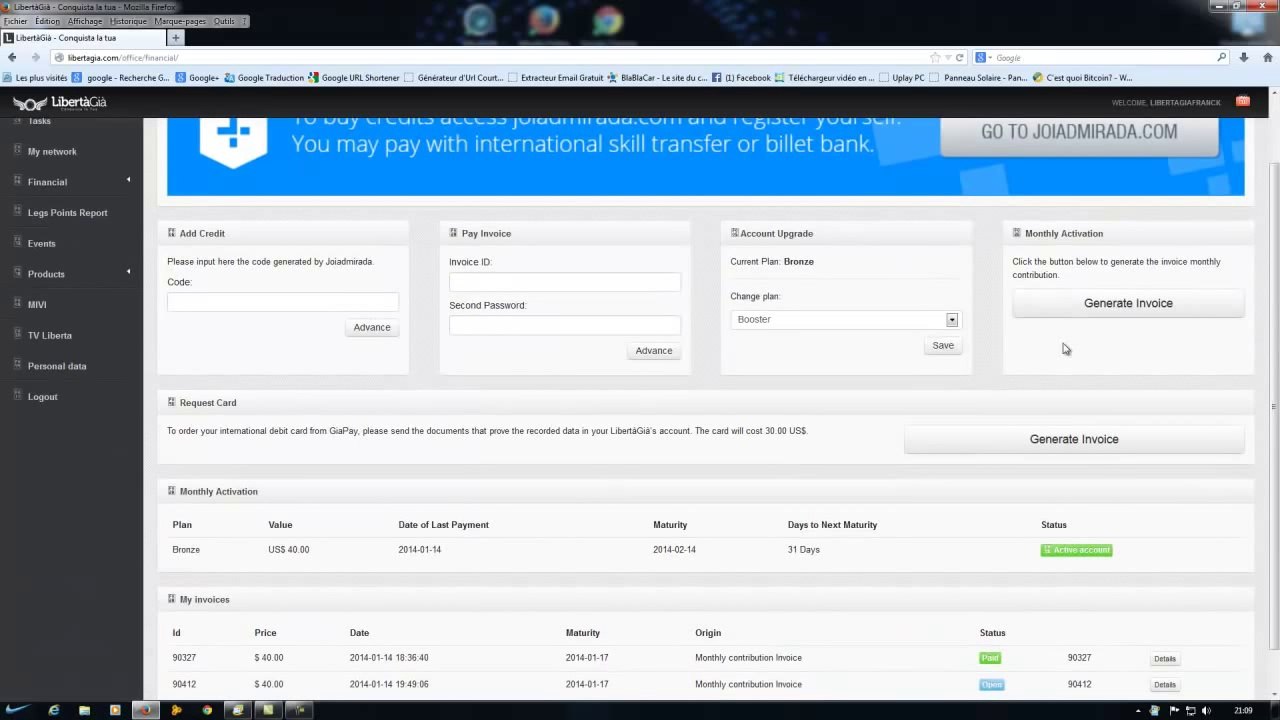Expand the Products sidebar submenu arrow
This screenshot has height=720, width=1280.
(128, 272)
